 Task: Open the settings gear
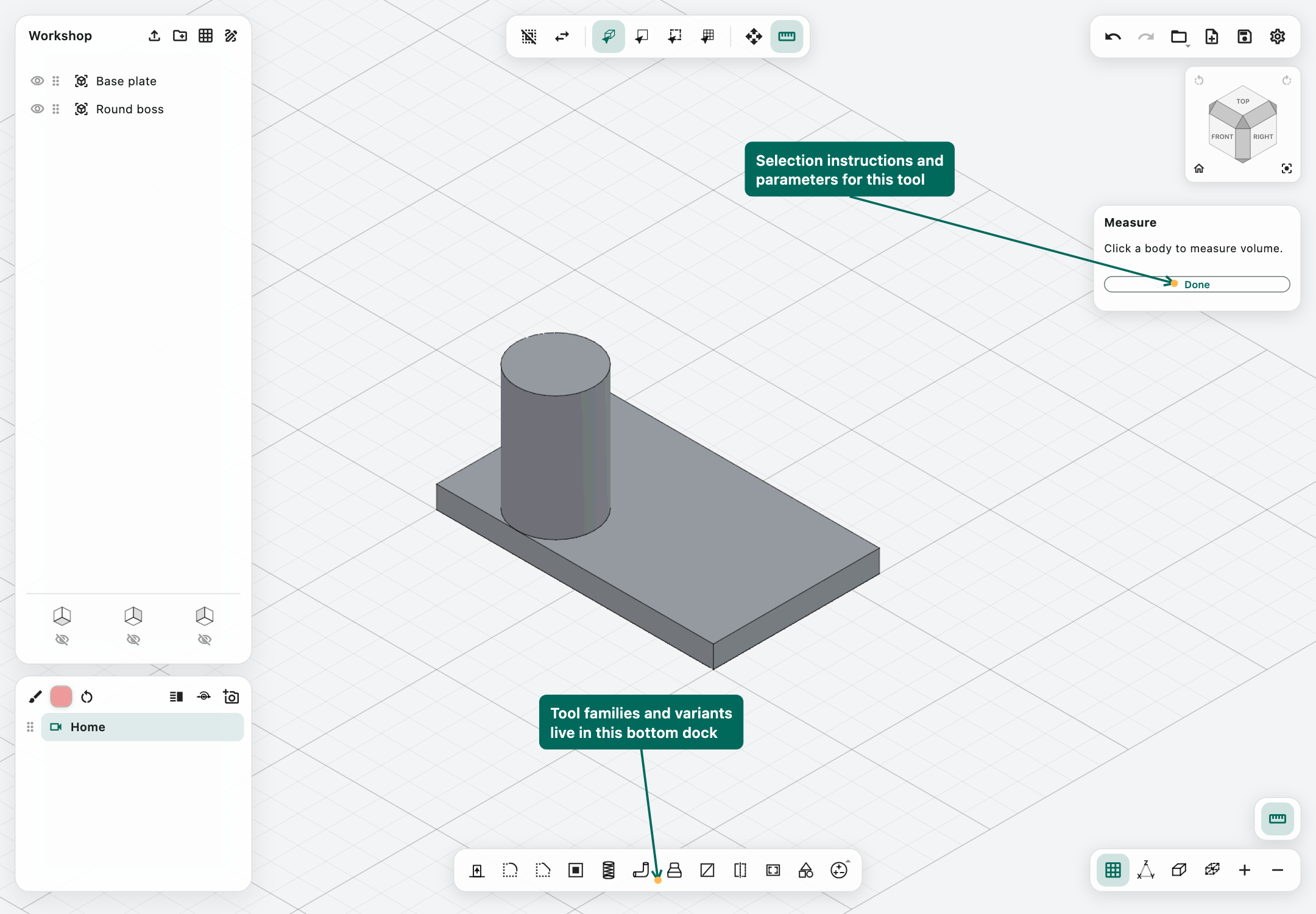click(x=1278, y=37)
